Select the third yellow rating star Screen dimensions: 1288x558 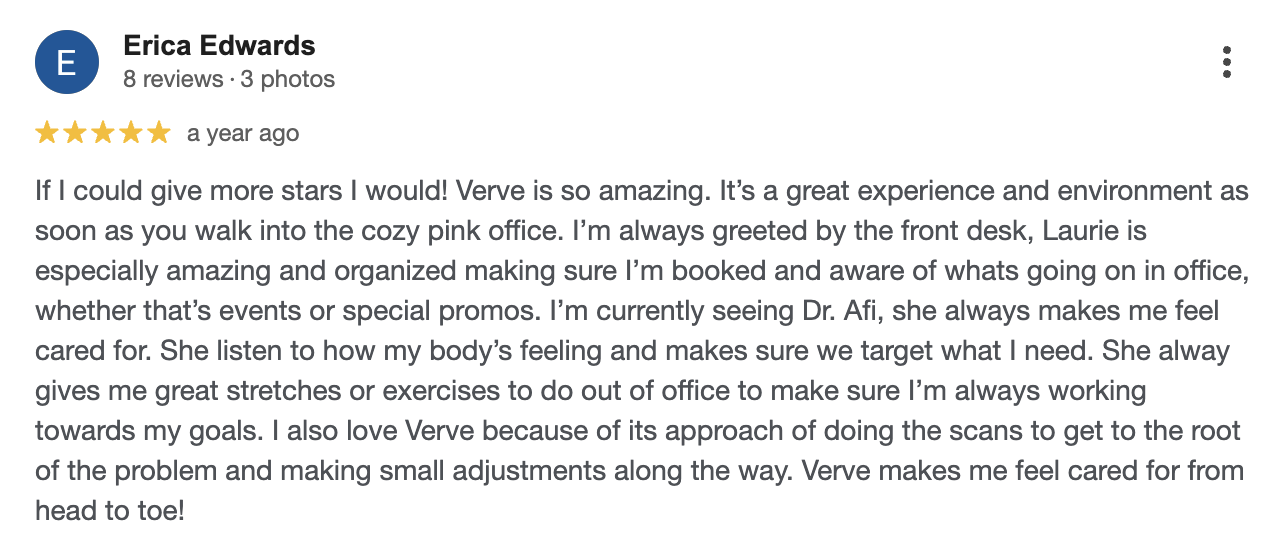103,133
